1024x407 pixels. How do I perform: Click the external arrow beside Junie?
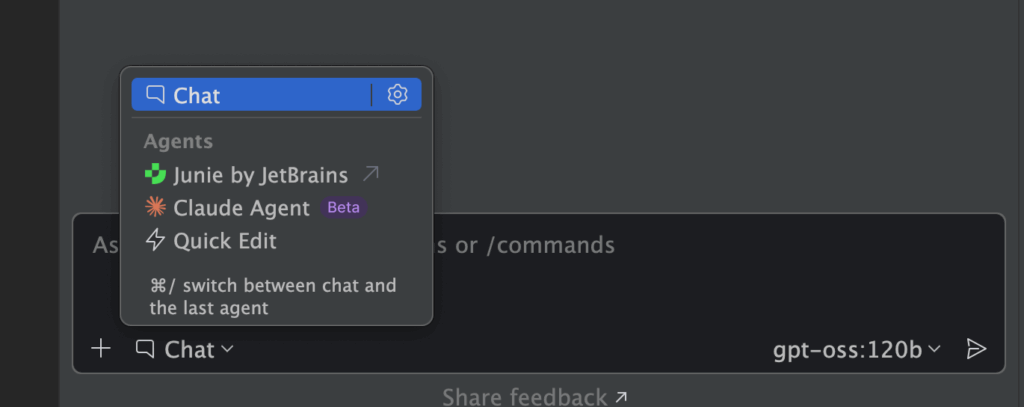(370, 175)
